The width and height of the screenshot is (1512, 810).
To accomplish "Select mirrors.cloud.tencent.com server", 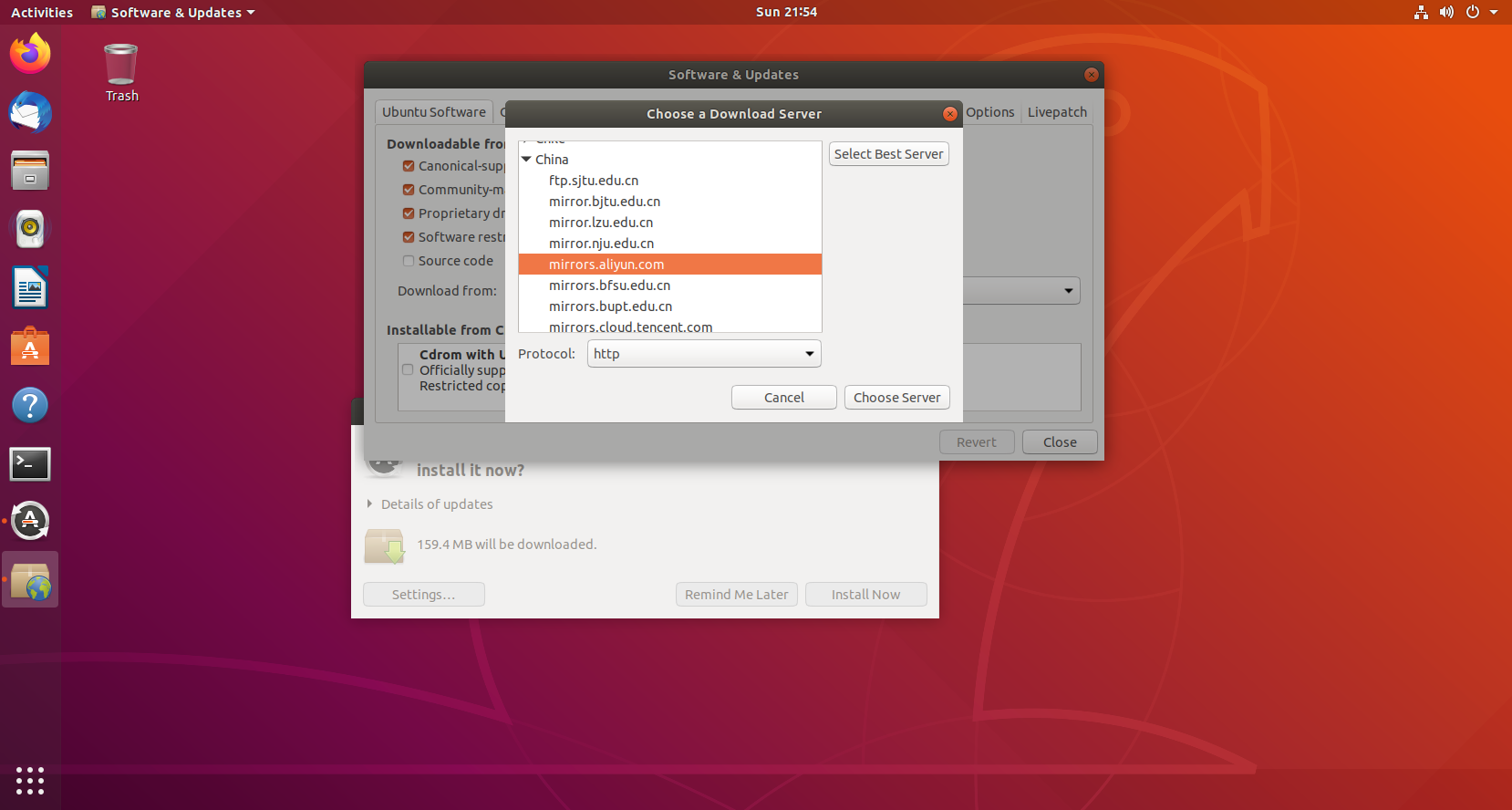I will click(670, 326).
